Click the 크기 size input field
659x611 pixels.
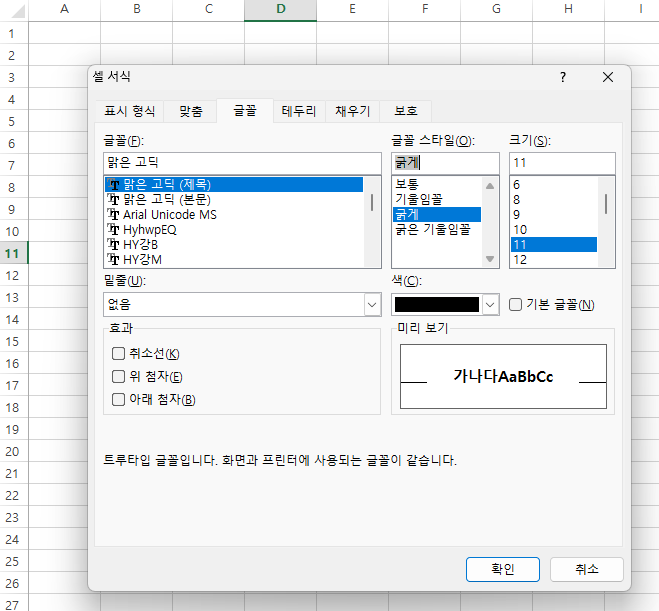[x=562, y=163]
